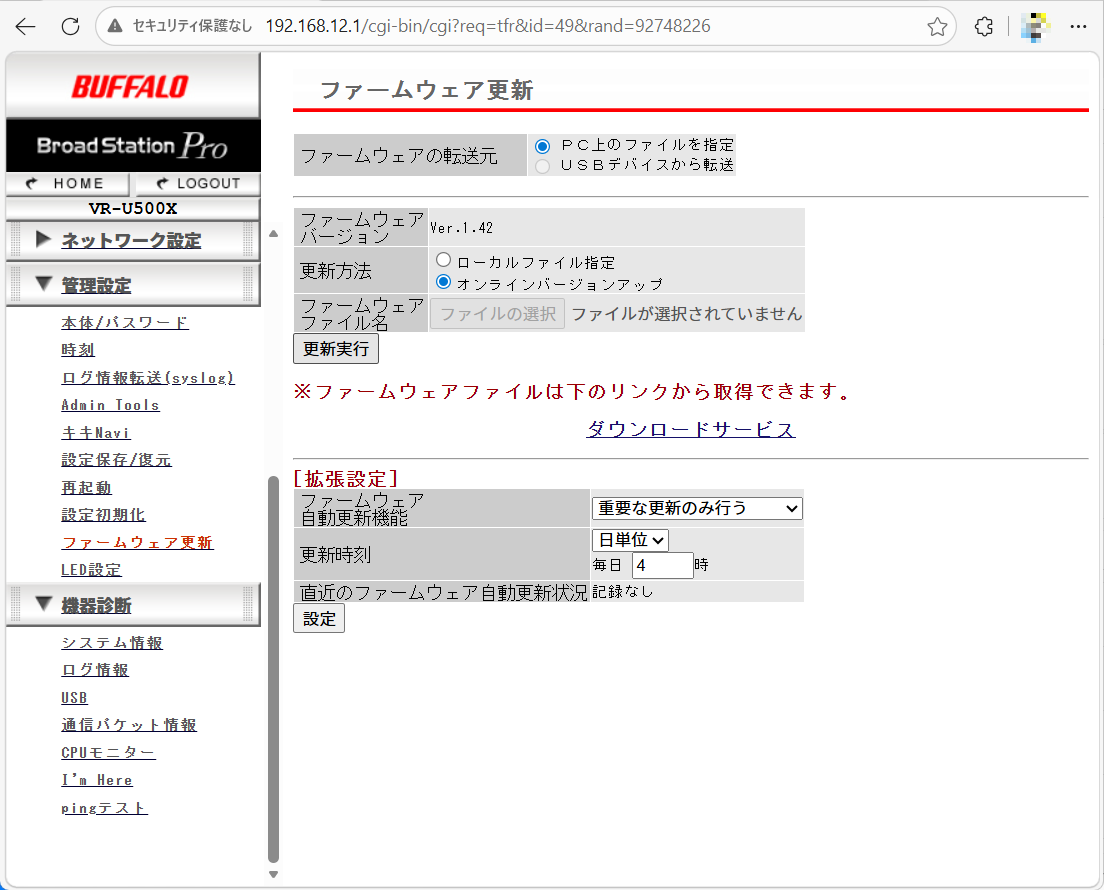Expand the ネットワーク設定 menu section
The image size is (1104, 890).
(x=131, y=241)
